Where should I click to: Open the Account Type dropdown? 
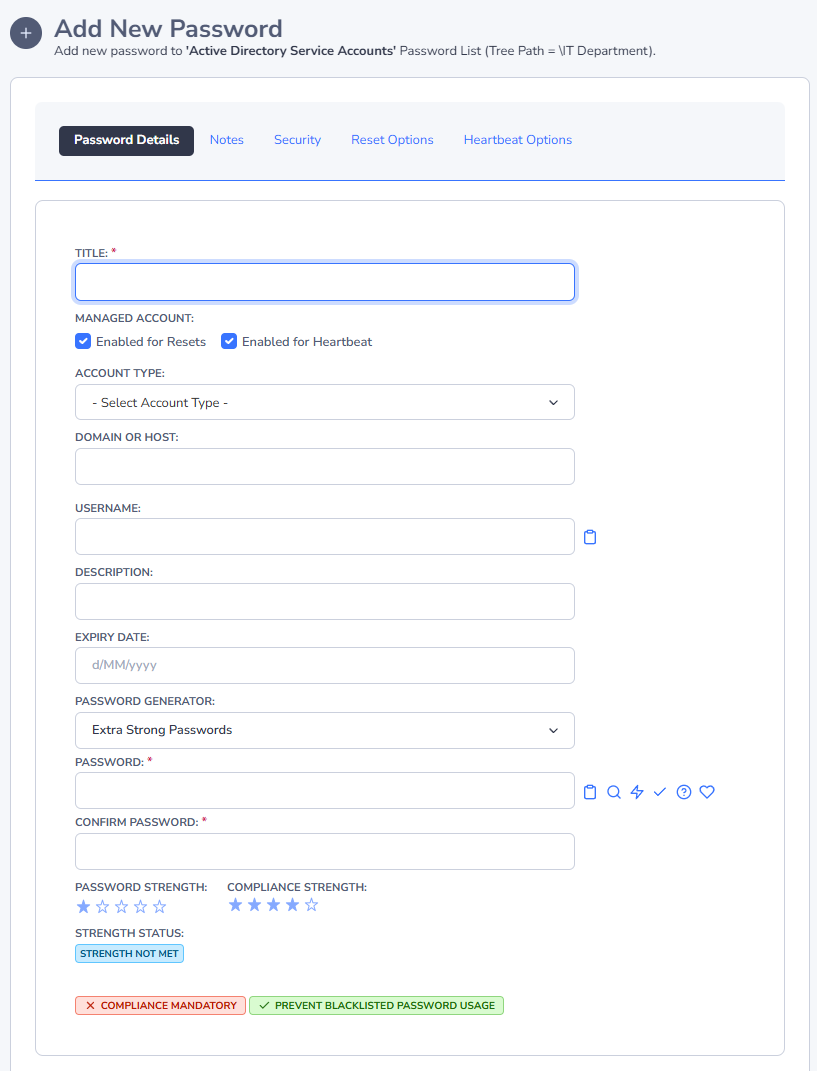coord(324,402)
